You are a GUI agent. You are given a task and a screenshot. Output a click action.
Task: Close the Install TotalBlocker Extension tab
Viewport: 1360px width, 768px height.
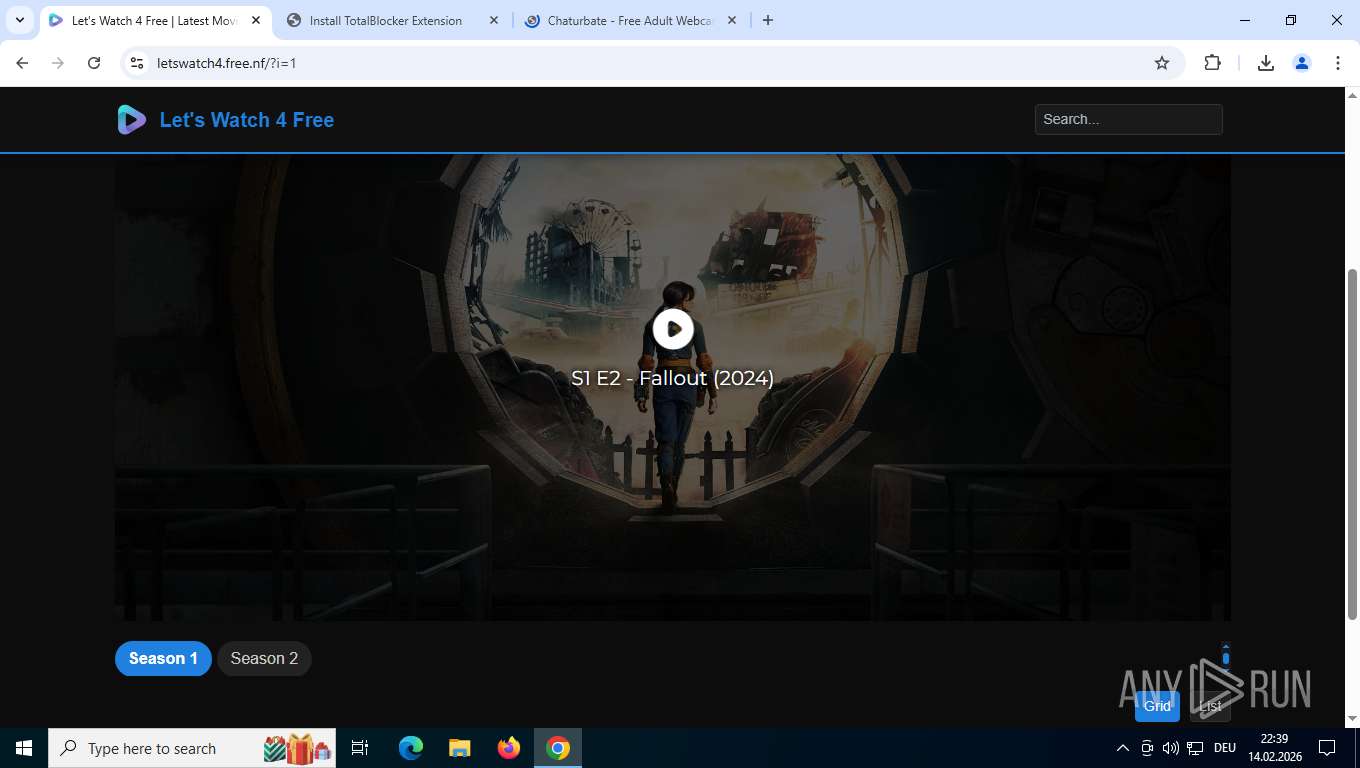494,20
